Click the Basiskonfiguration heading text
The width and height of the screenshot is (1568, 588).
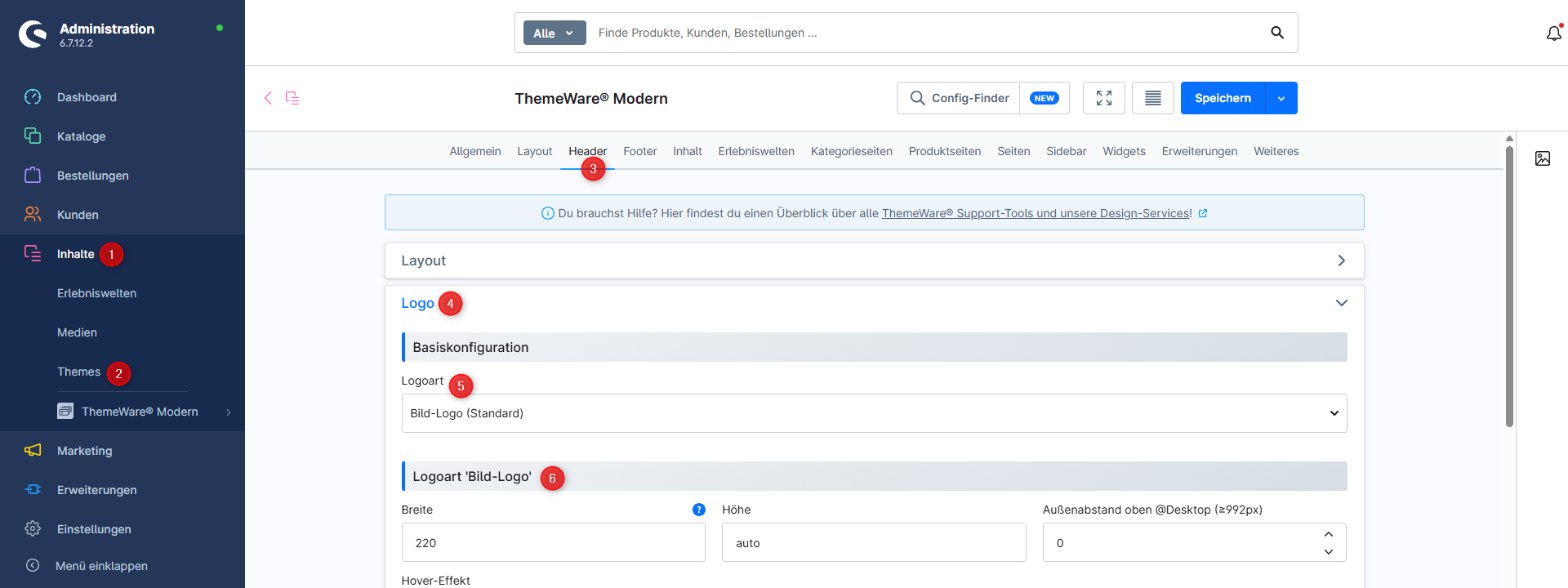[470, 347]
